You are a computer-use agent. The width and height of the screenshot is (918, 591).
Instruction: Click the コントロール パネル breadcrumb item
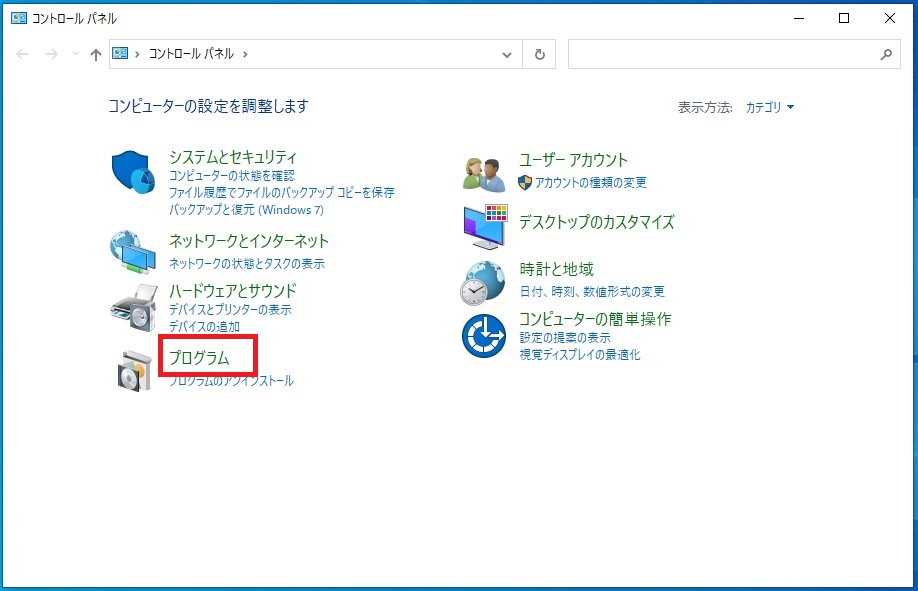click(x=192, y=55)
